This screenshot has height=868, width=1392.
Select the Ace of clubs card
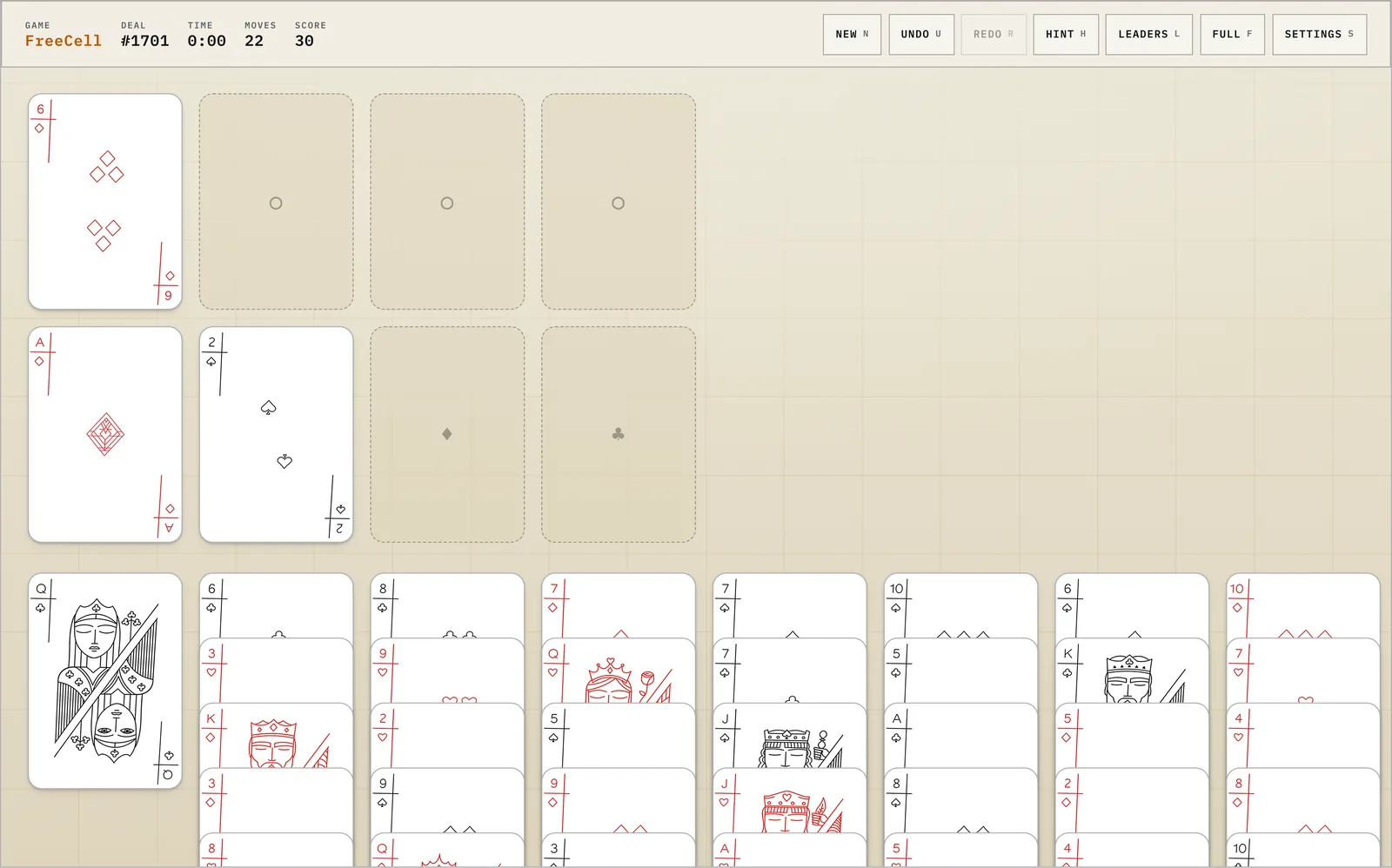pos(961,736)
